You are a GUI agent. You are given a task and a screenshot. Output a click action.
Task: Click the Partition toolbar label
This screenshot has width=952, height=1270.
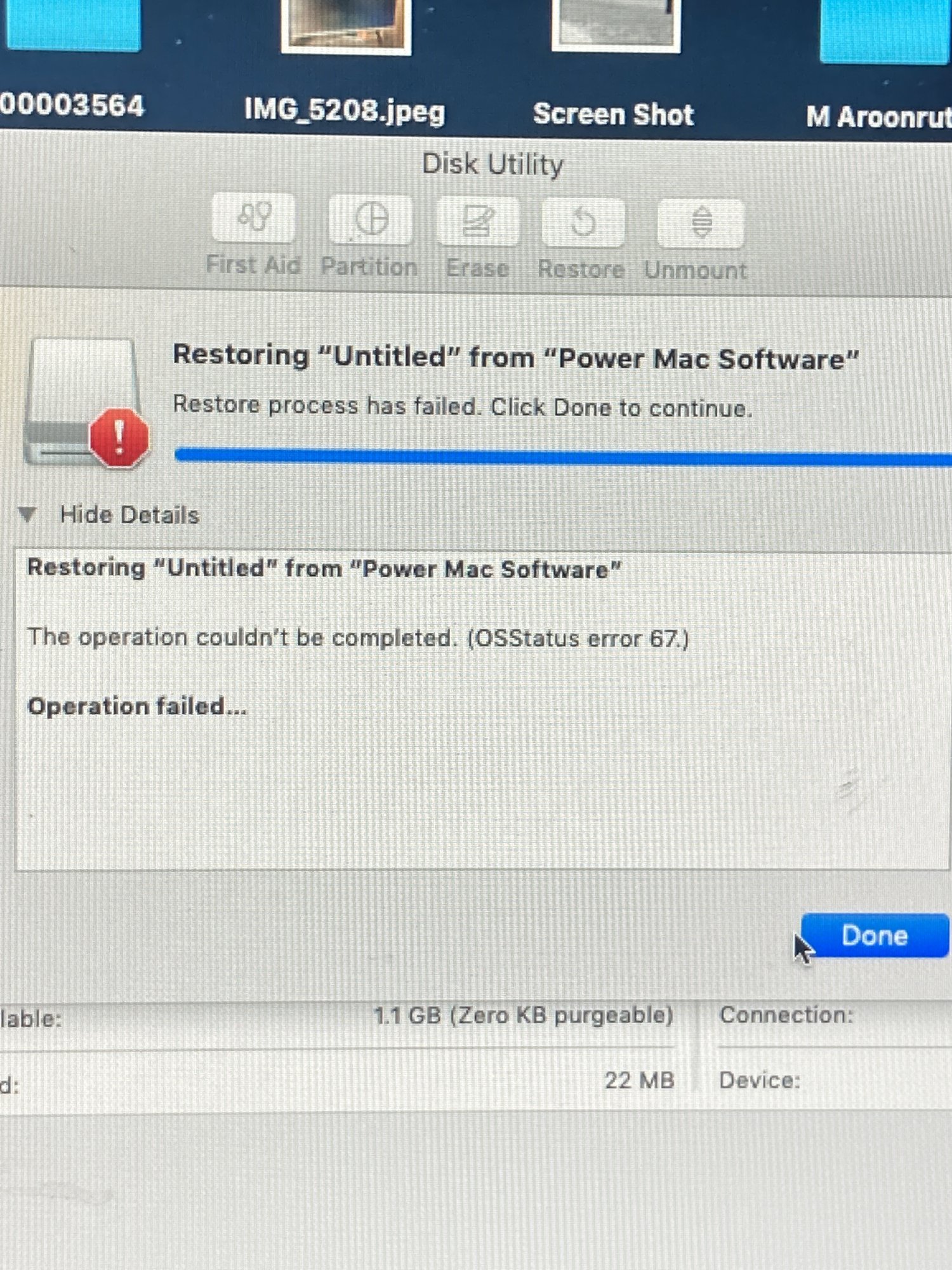pyautogui.click(x=369, y=267)
